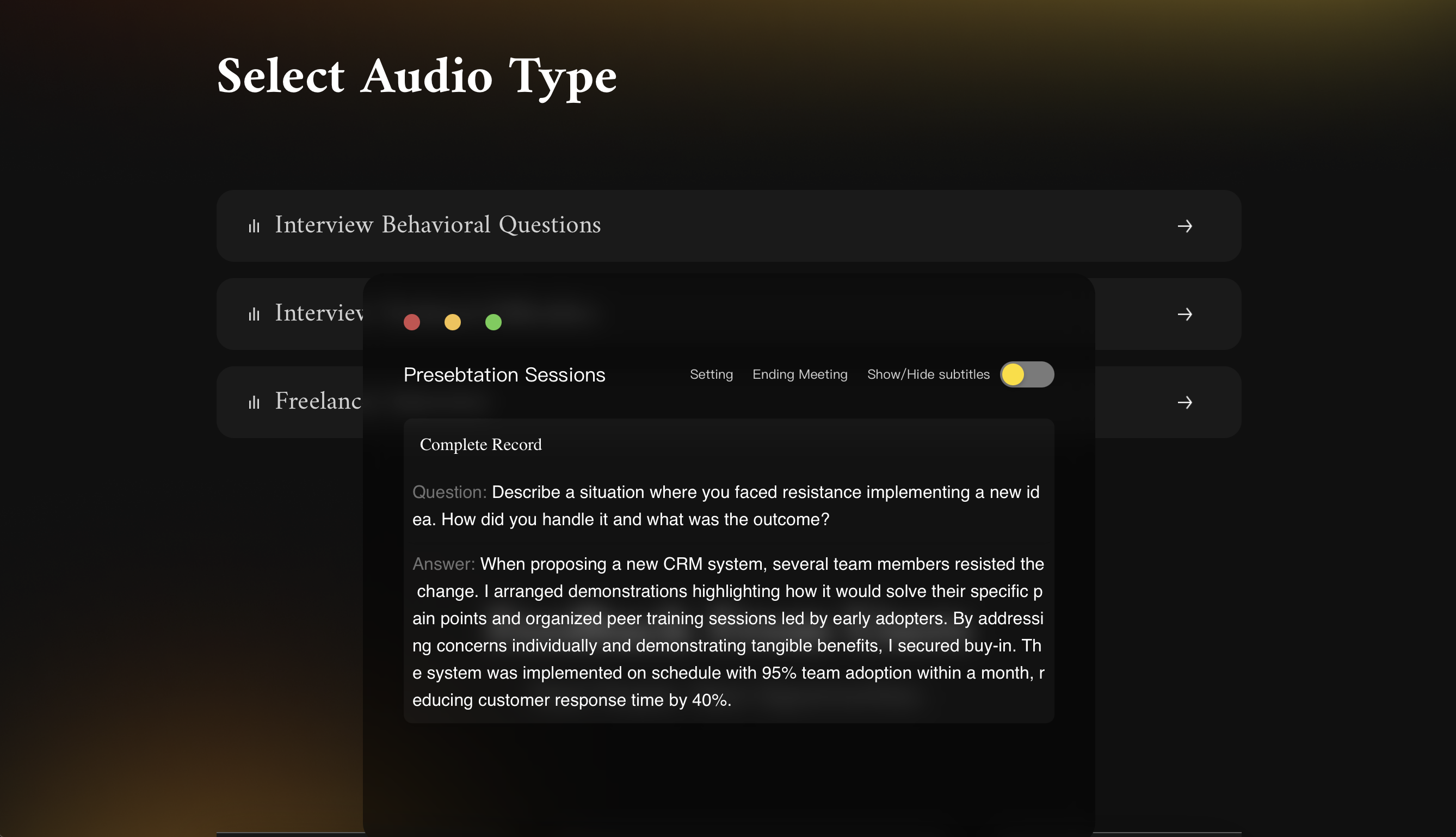Screen dimensions: 1456x837
Task: Click the green window dot
Action: [x=493, y=322]
